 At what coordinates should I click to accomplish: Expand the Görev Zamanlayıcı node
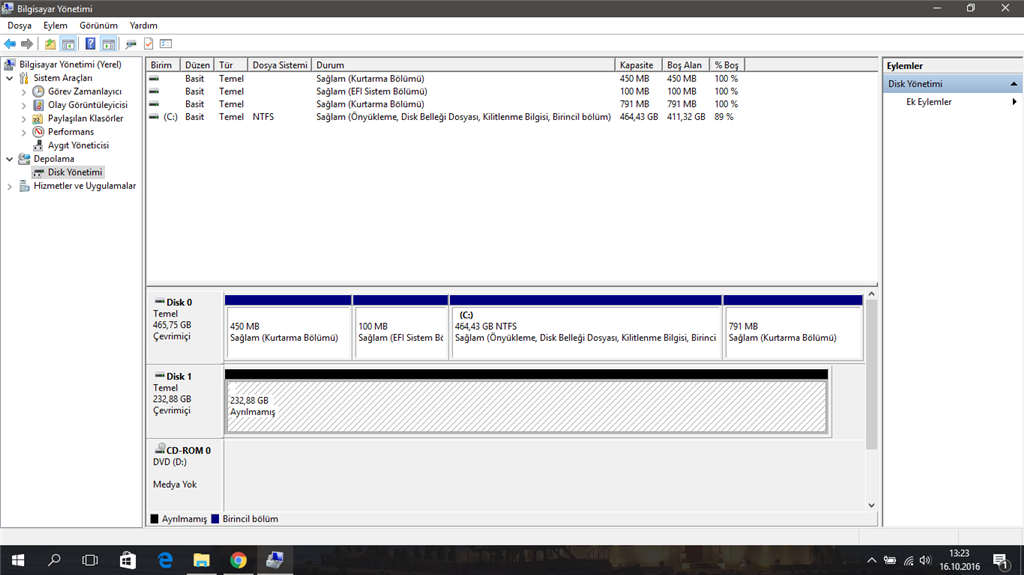(x=24, y=91)
